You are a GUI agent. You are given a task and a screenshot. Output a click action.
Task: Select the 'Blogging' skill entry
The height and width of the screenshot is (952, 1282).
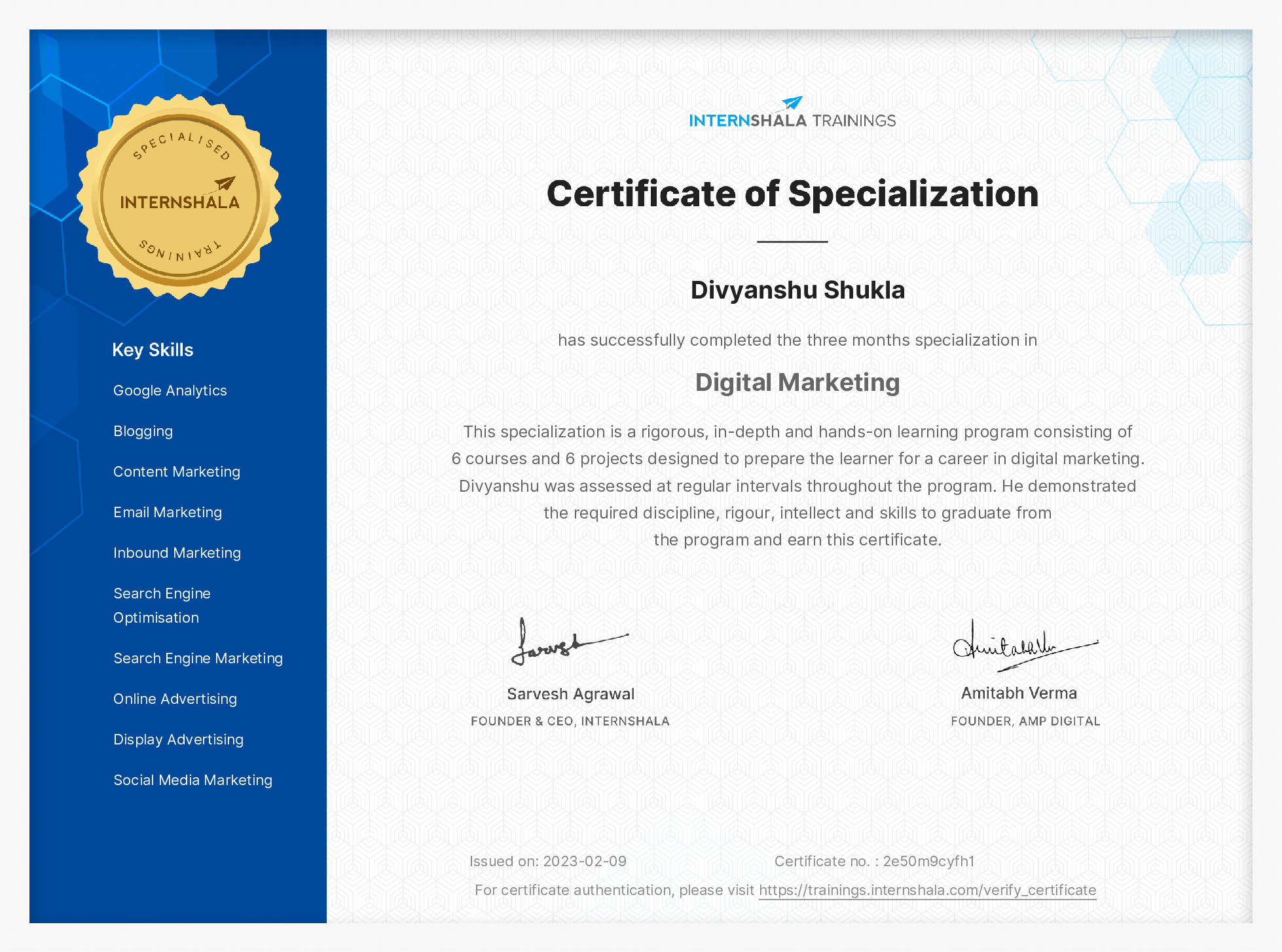143,431
